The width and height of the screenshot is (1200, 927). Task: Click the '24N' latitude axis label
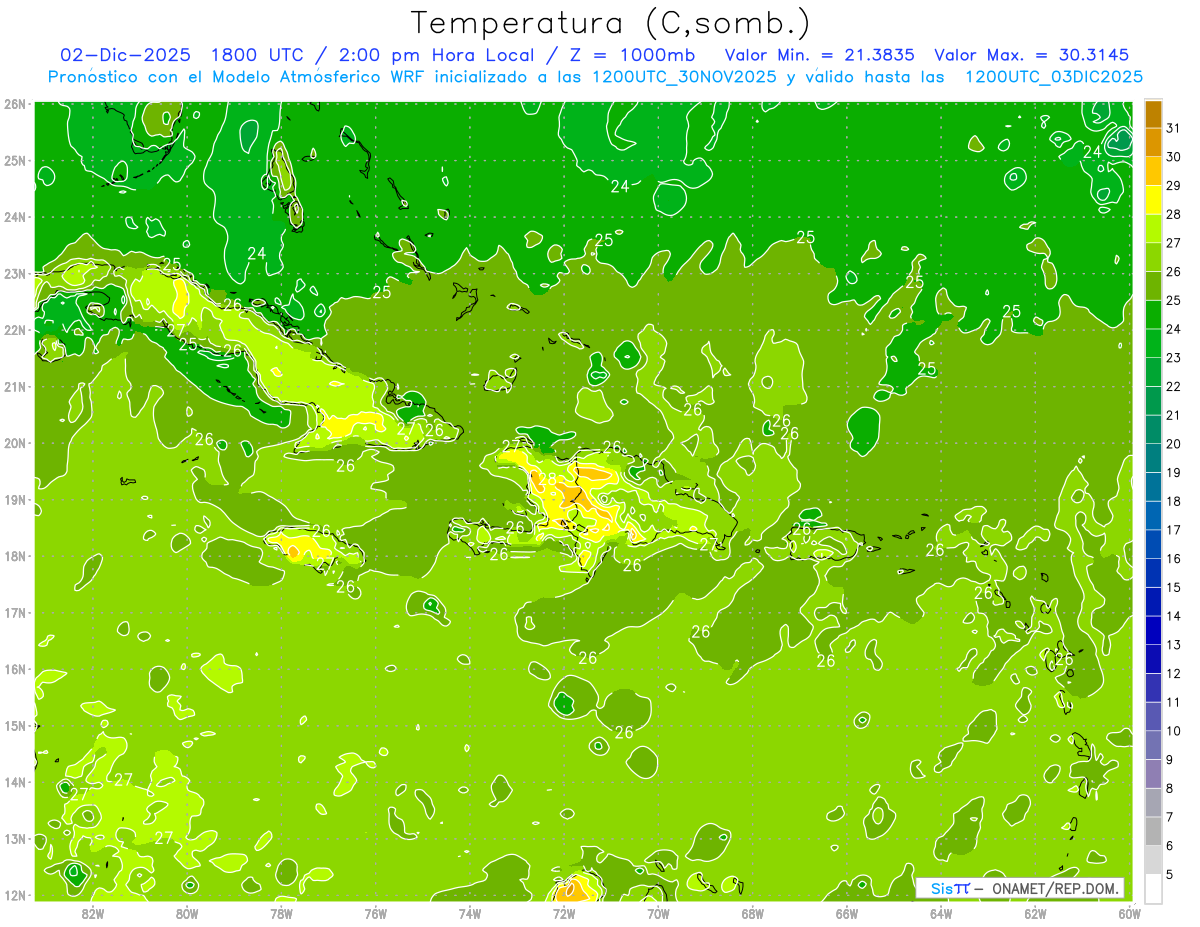click(x=14, y=217)
